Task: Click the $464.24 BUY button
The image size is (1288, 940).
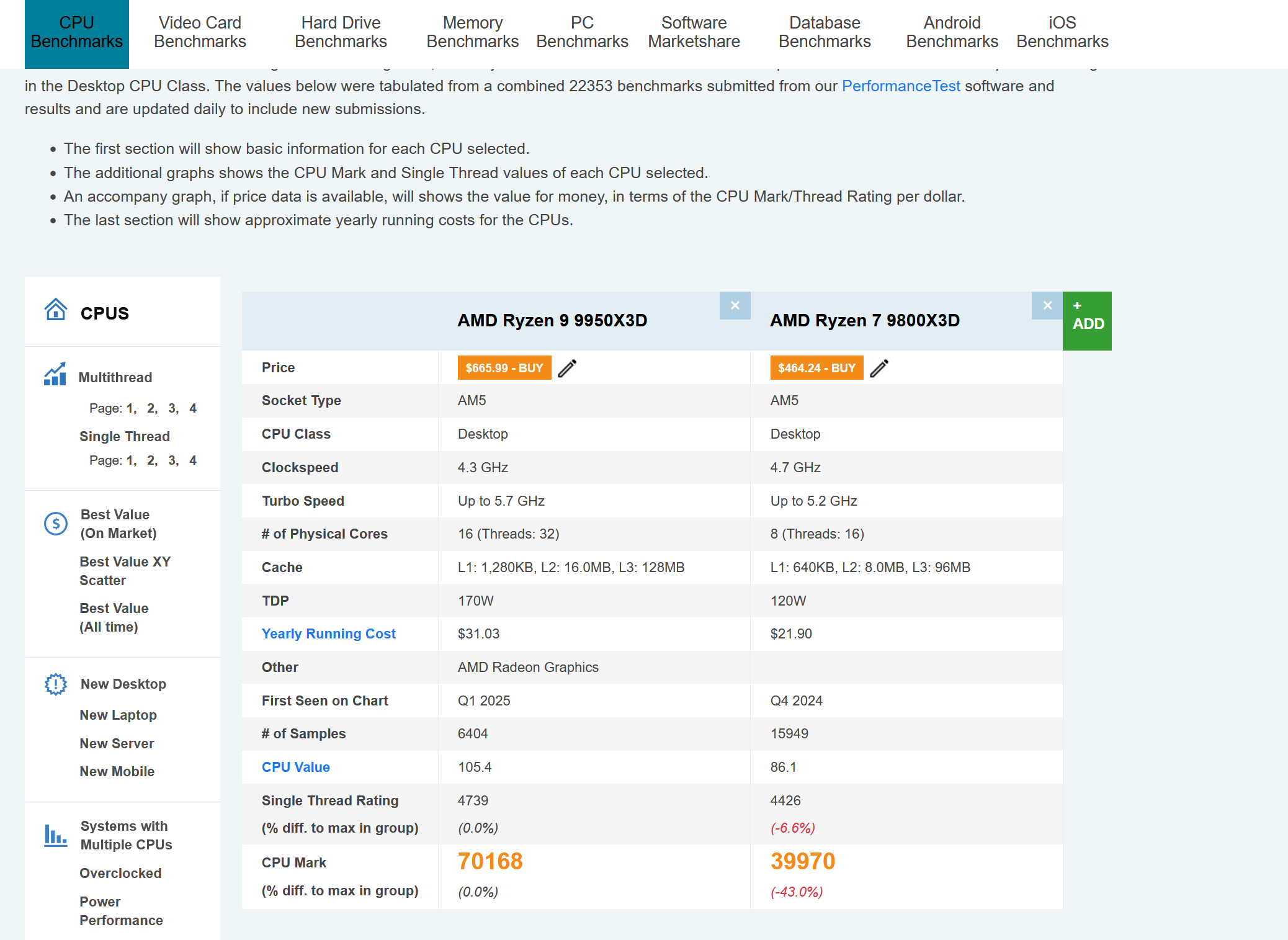Action: (816, 368)
